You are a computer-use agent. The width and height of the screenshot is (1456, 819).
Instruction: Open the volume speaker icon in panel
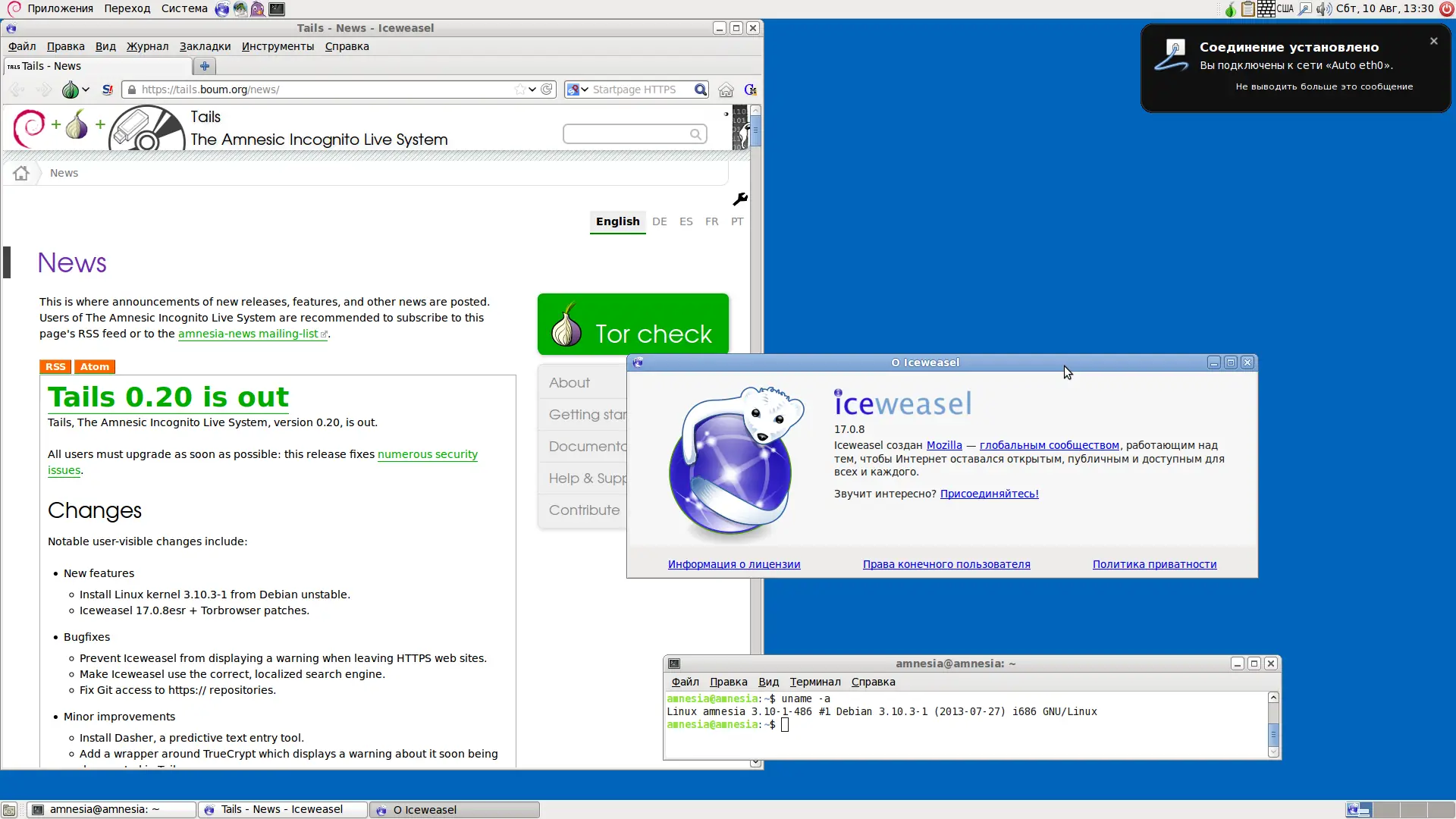pos(1323,9)
